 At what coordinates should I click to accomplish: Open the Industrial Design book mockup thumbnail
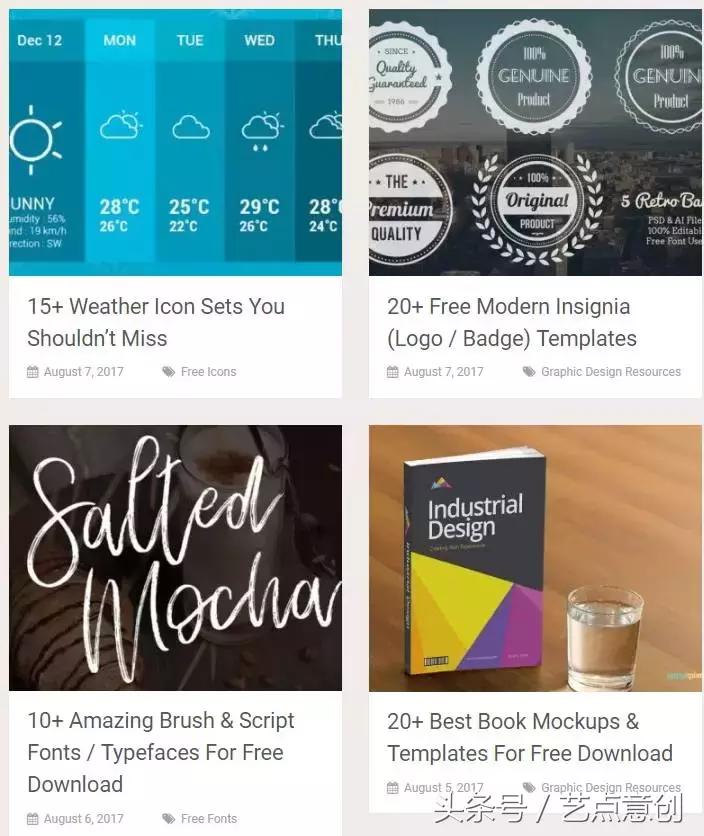tap(535, 558)
